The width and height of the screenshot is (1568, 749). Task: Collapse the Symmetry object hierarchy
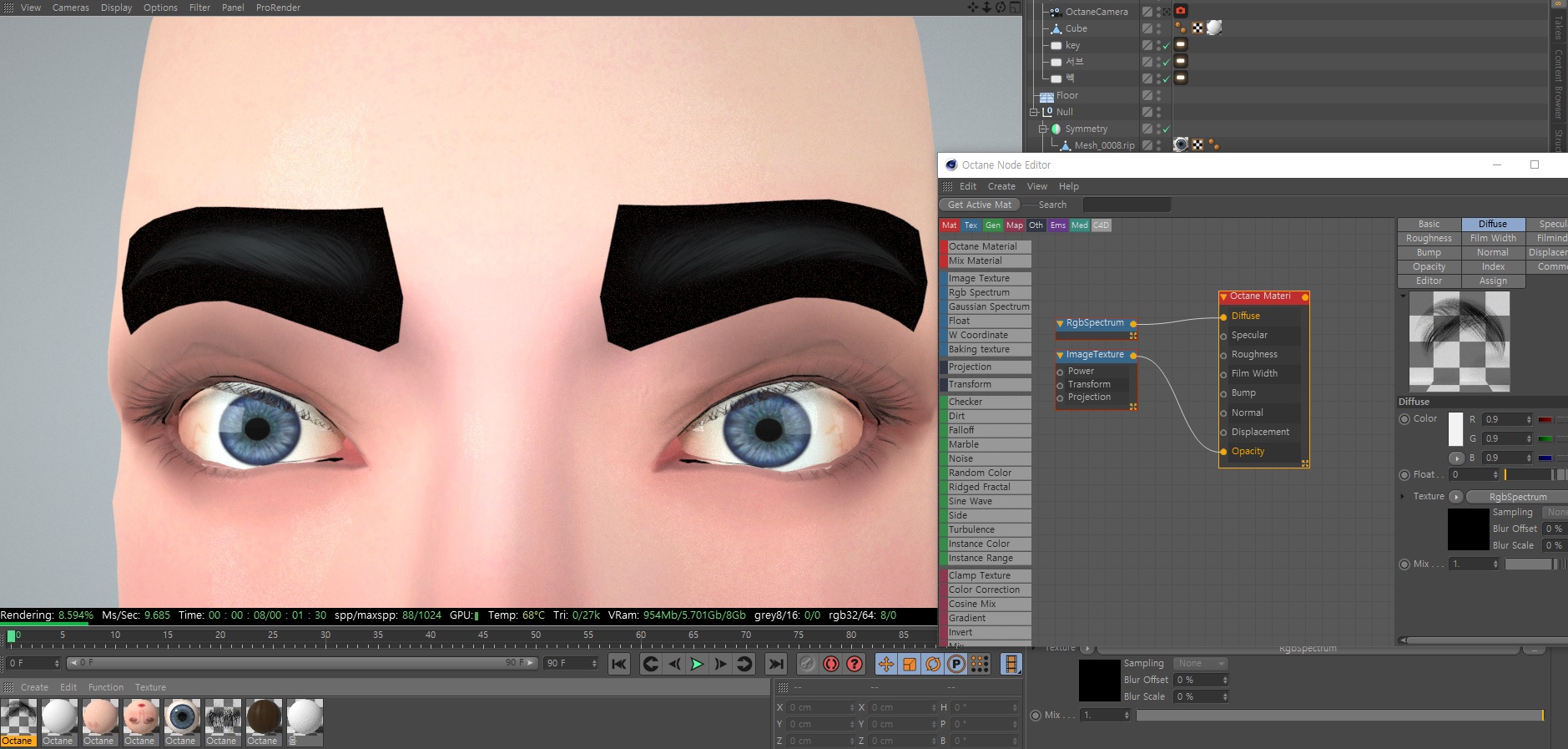point(1043,129)
